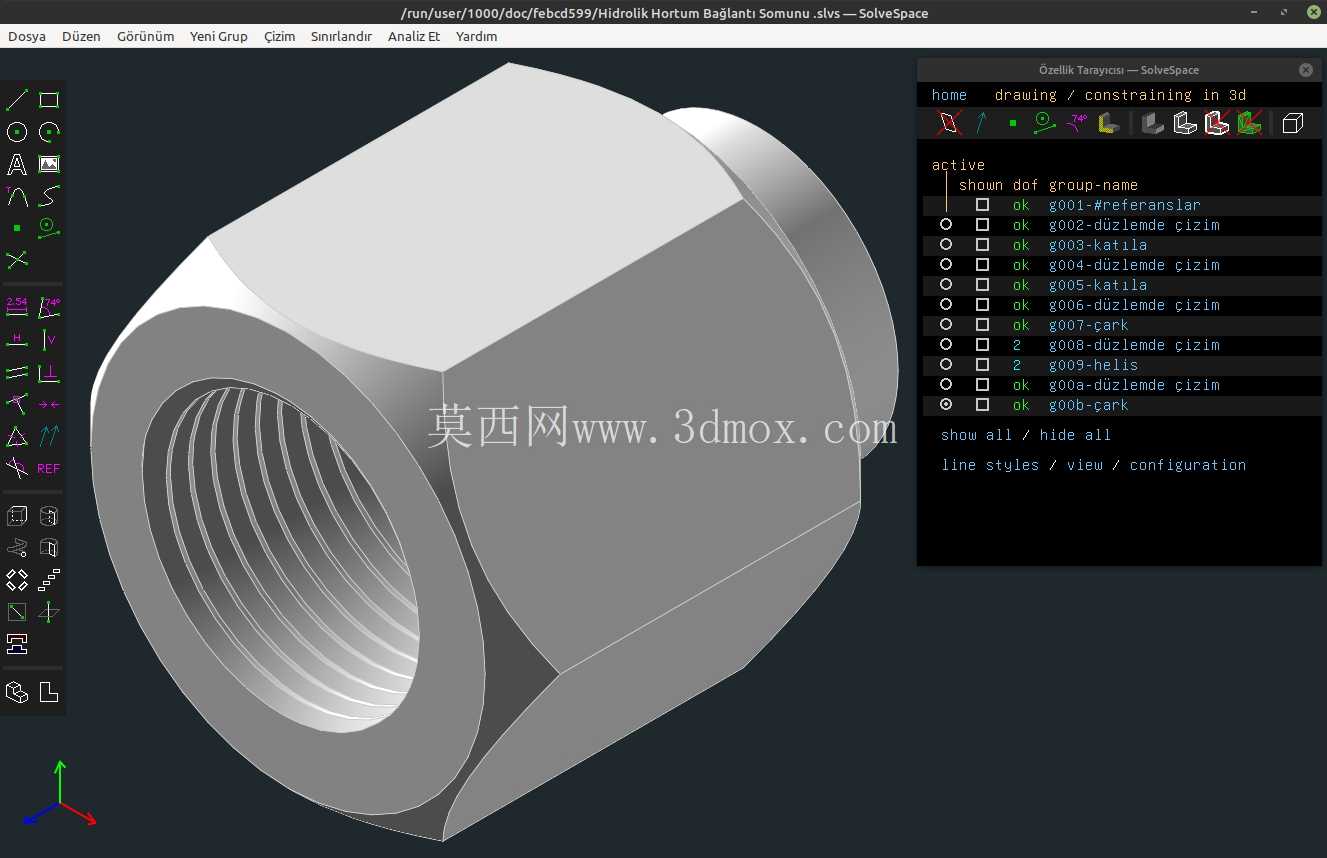The width and height of the screenshot is (1327, 858).
Task: Select the tangent arc tool
Action: (x=17, y=196)
